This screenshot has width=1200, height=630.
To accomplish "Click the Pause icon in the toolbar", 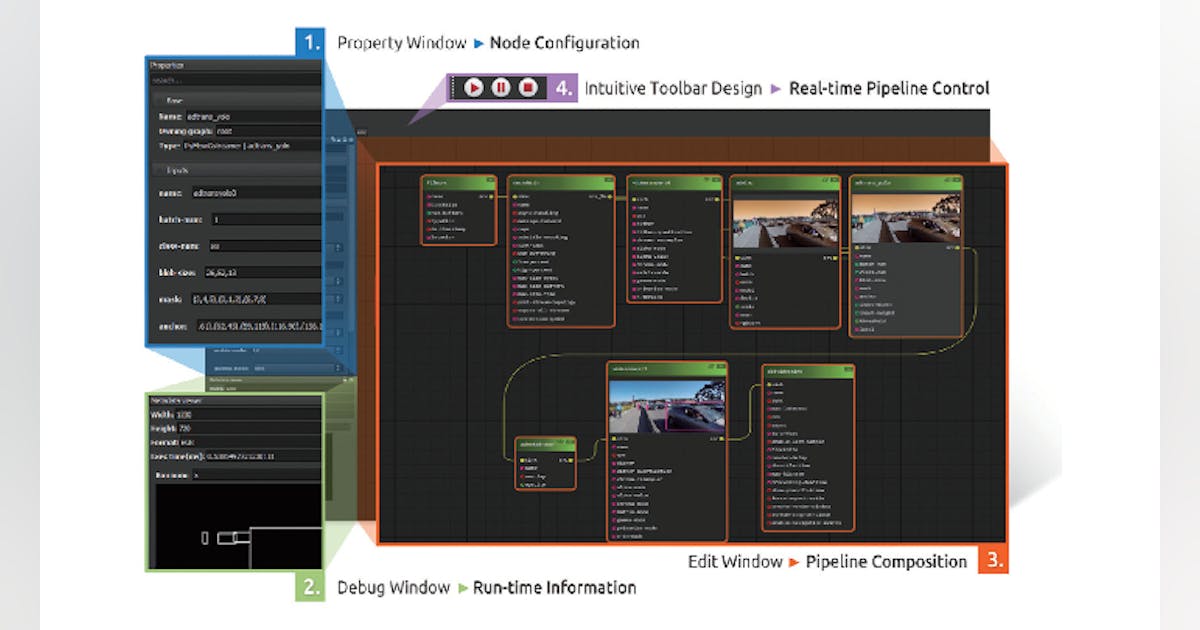I will [x=500, y=87].
